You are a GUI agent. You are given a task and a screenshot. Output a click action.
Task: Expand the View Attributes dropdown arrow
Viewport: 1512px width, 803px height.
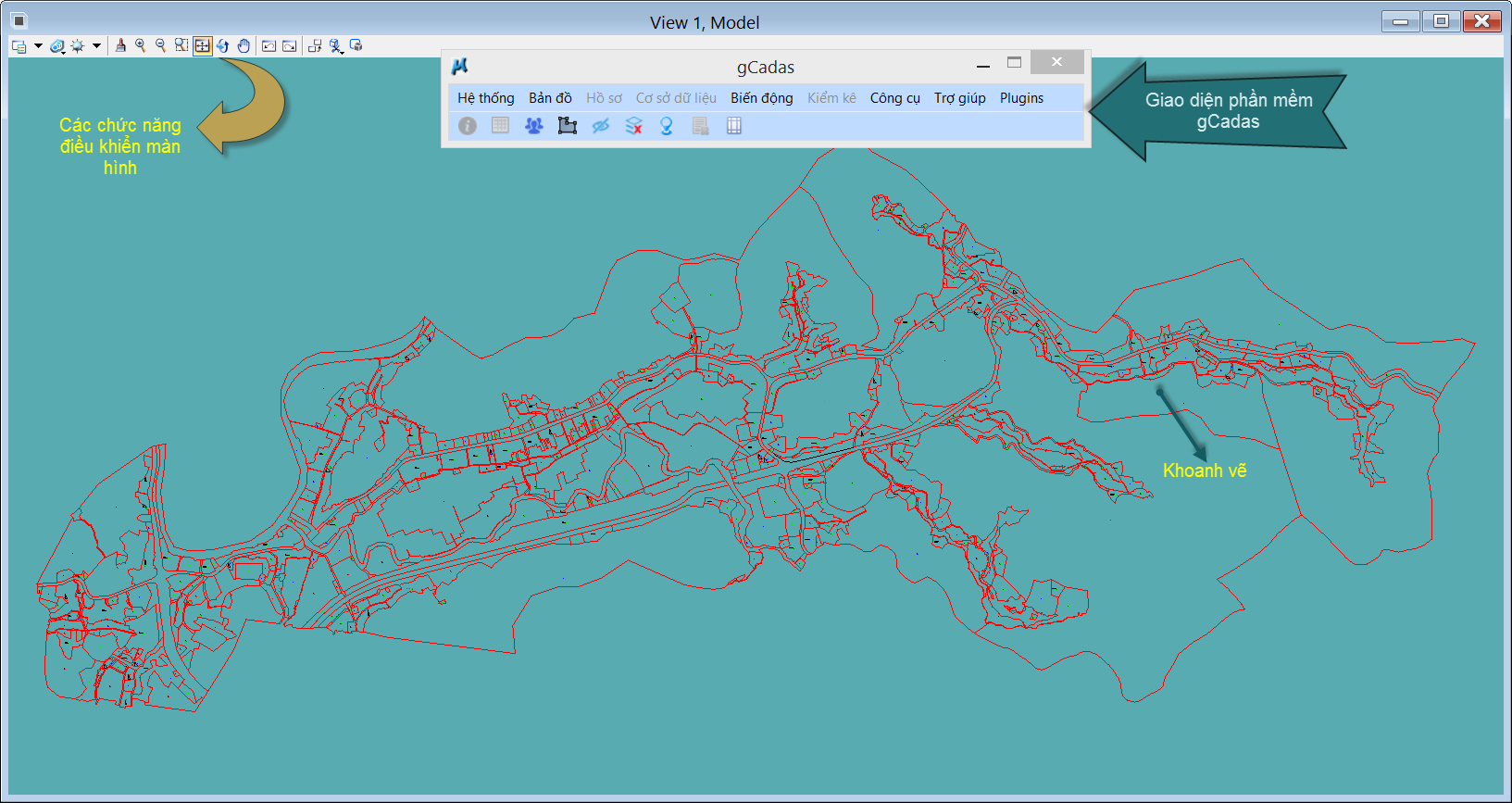pyautogui.click(x=38, y=45)
